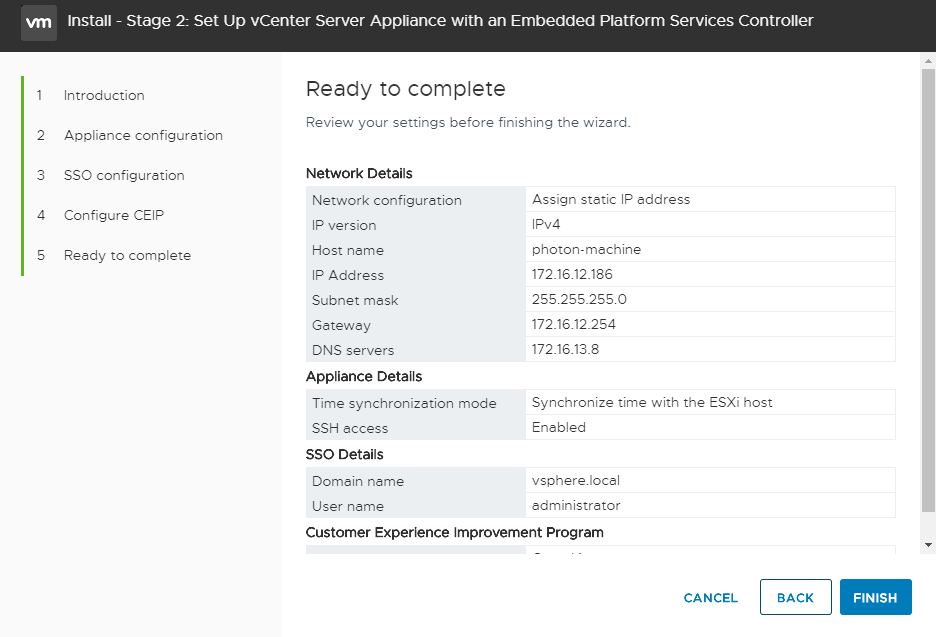Select the SSO configuration step

point(124,175)
